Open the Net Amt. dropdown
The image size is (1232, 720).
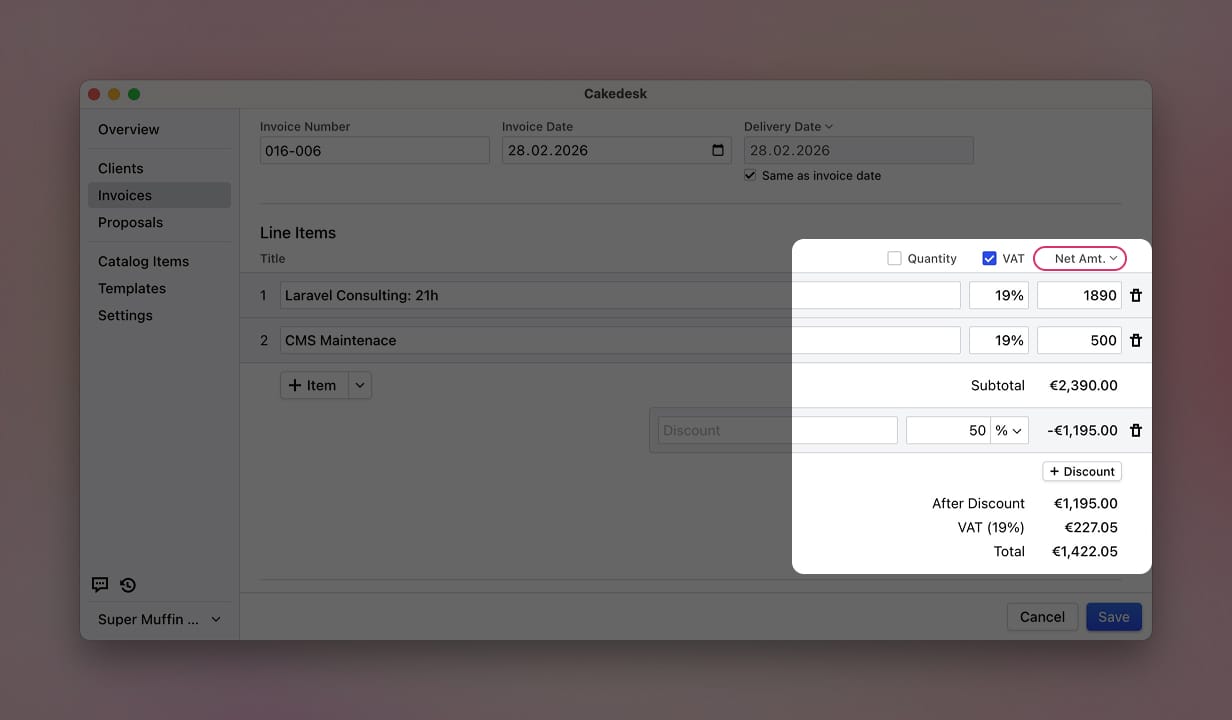point(1080,258)
